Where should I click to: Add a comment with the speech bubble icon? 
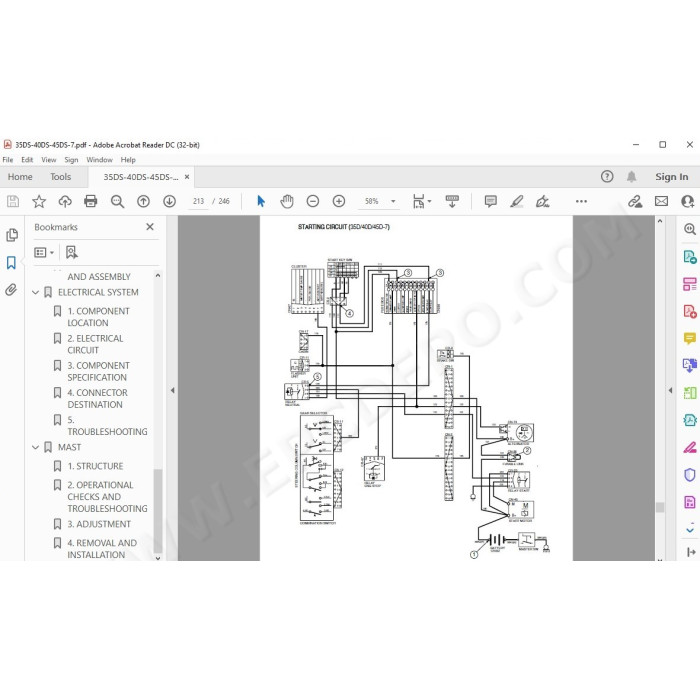coord(491,201)
